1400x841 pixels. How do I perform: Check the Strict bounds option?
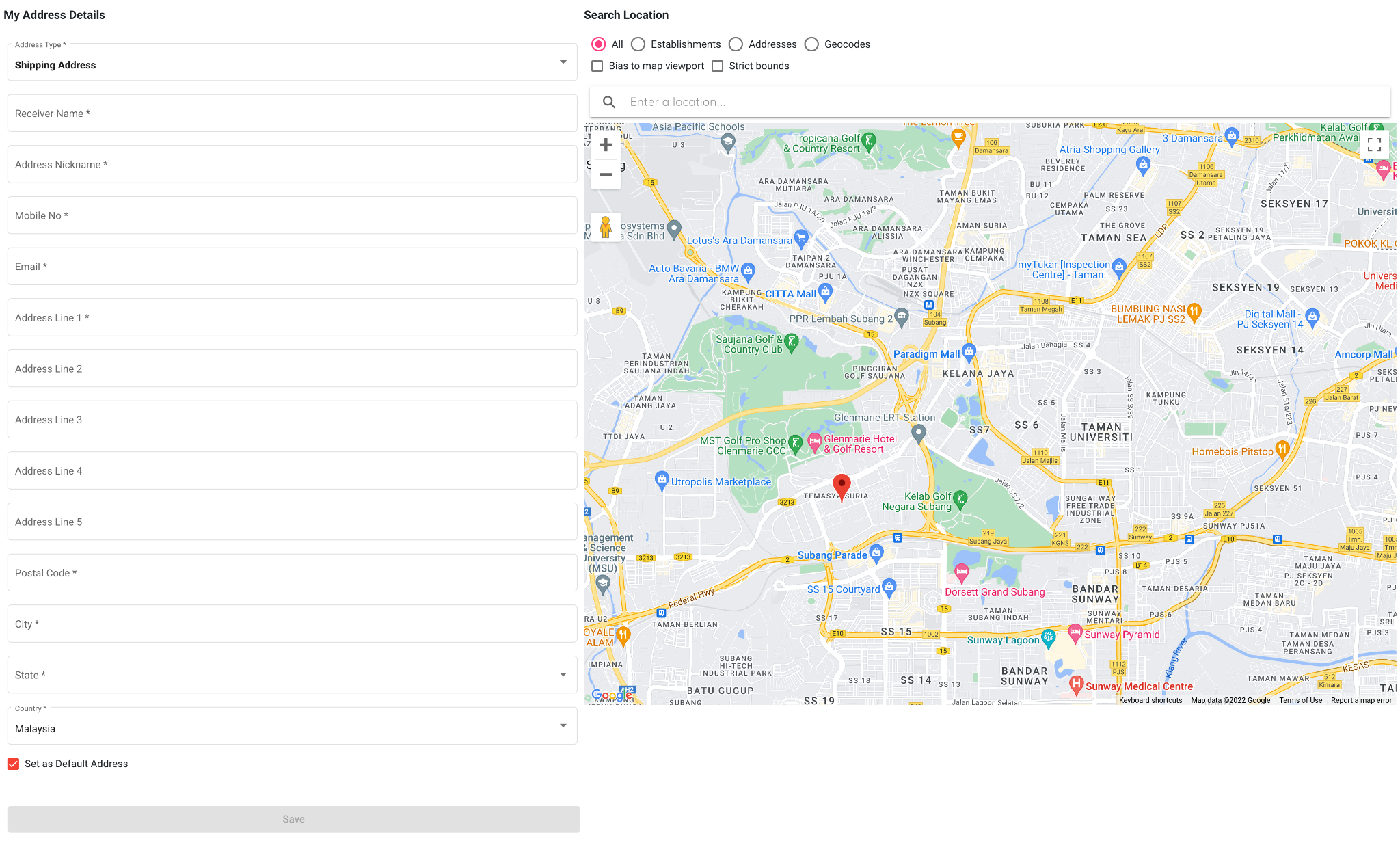(x=718, y=66)
